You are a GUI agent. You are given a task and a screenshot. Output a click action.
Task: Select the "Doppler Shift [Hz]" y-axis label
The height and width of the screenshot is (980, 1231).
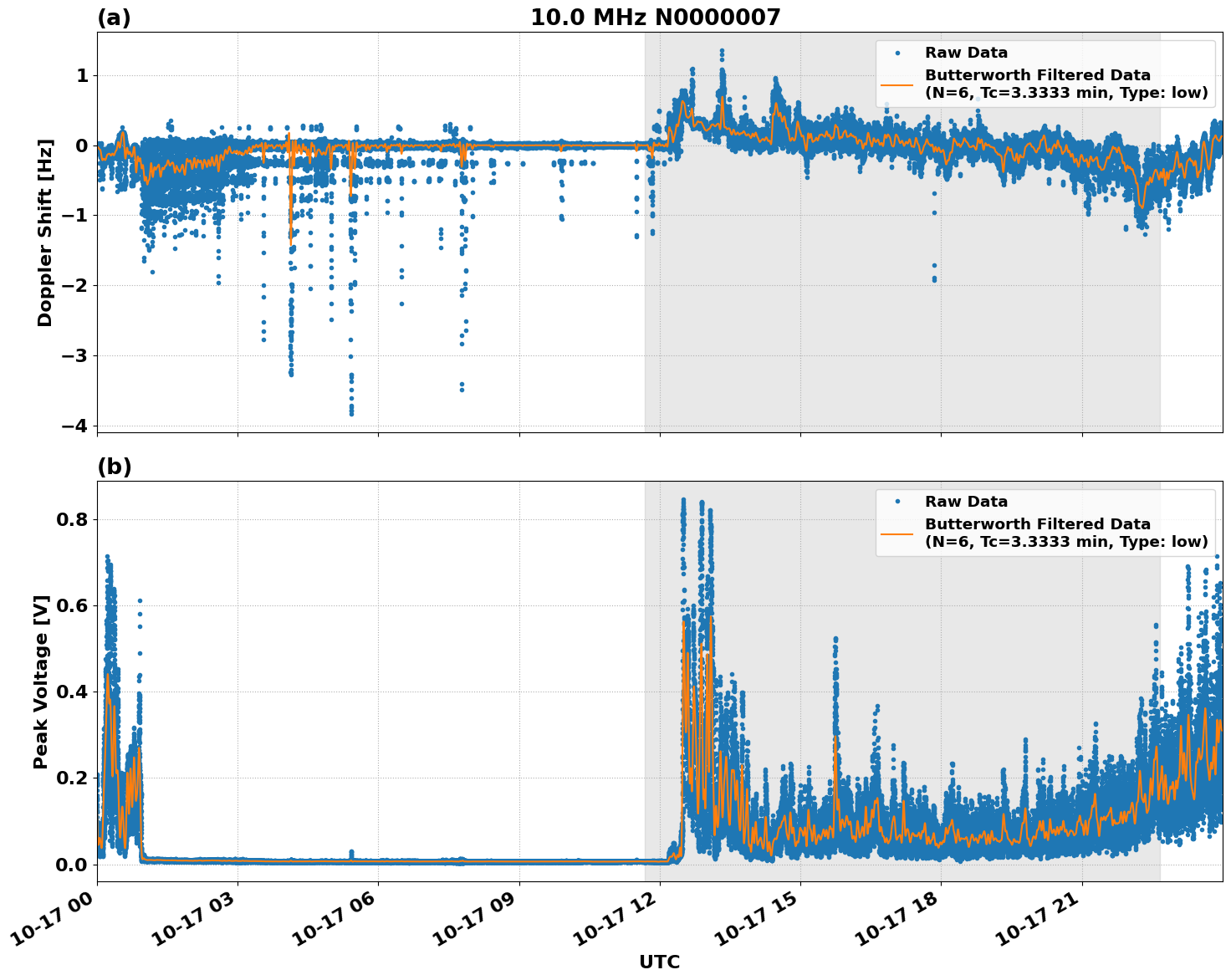45,232
